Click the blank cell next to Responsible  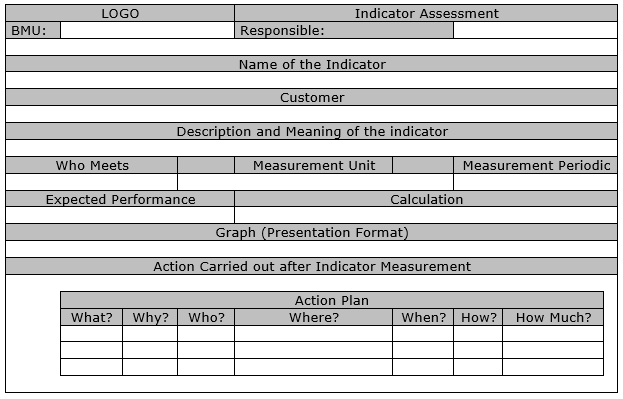535,30
